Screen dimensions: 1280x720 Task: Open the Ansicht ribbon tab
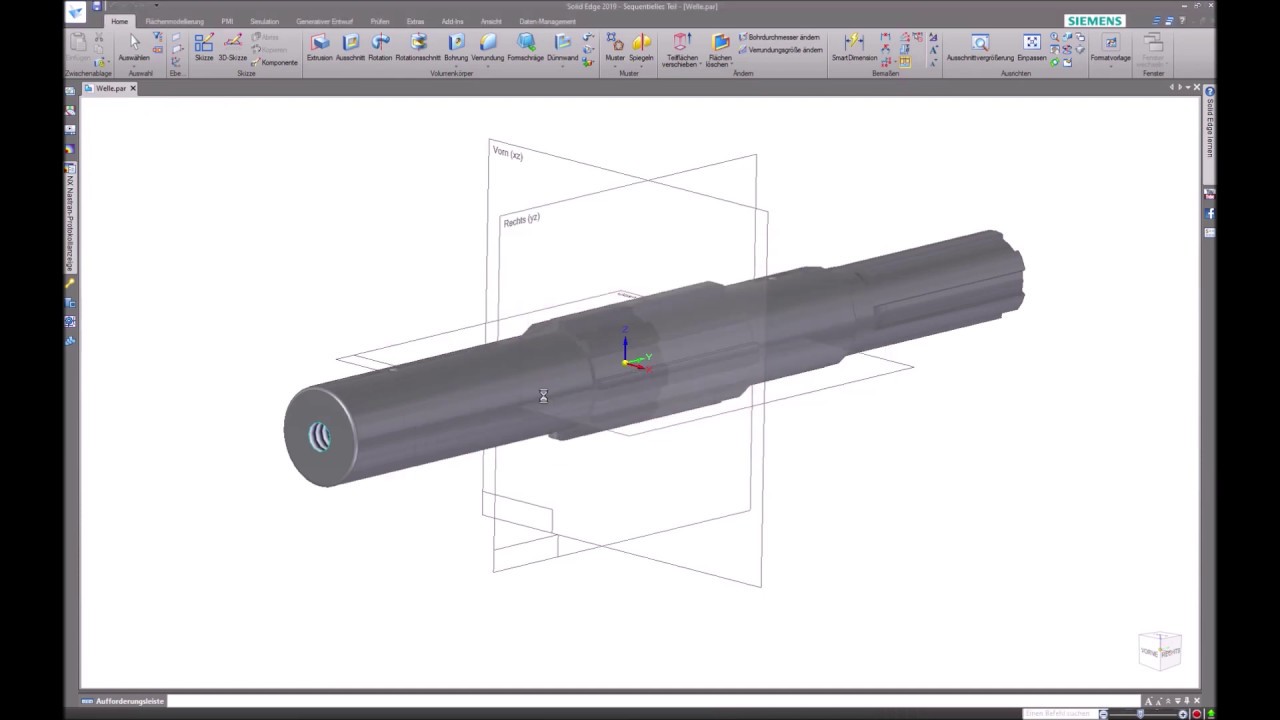pos(491,21)
